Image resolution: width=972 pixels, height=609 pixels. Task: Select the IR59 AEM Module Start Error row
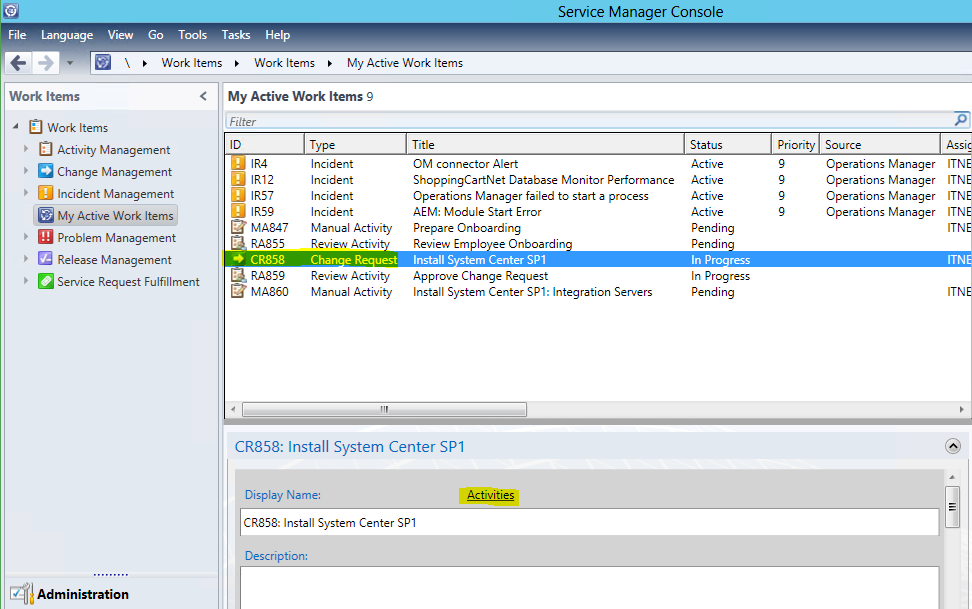(x=477, y=212)
